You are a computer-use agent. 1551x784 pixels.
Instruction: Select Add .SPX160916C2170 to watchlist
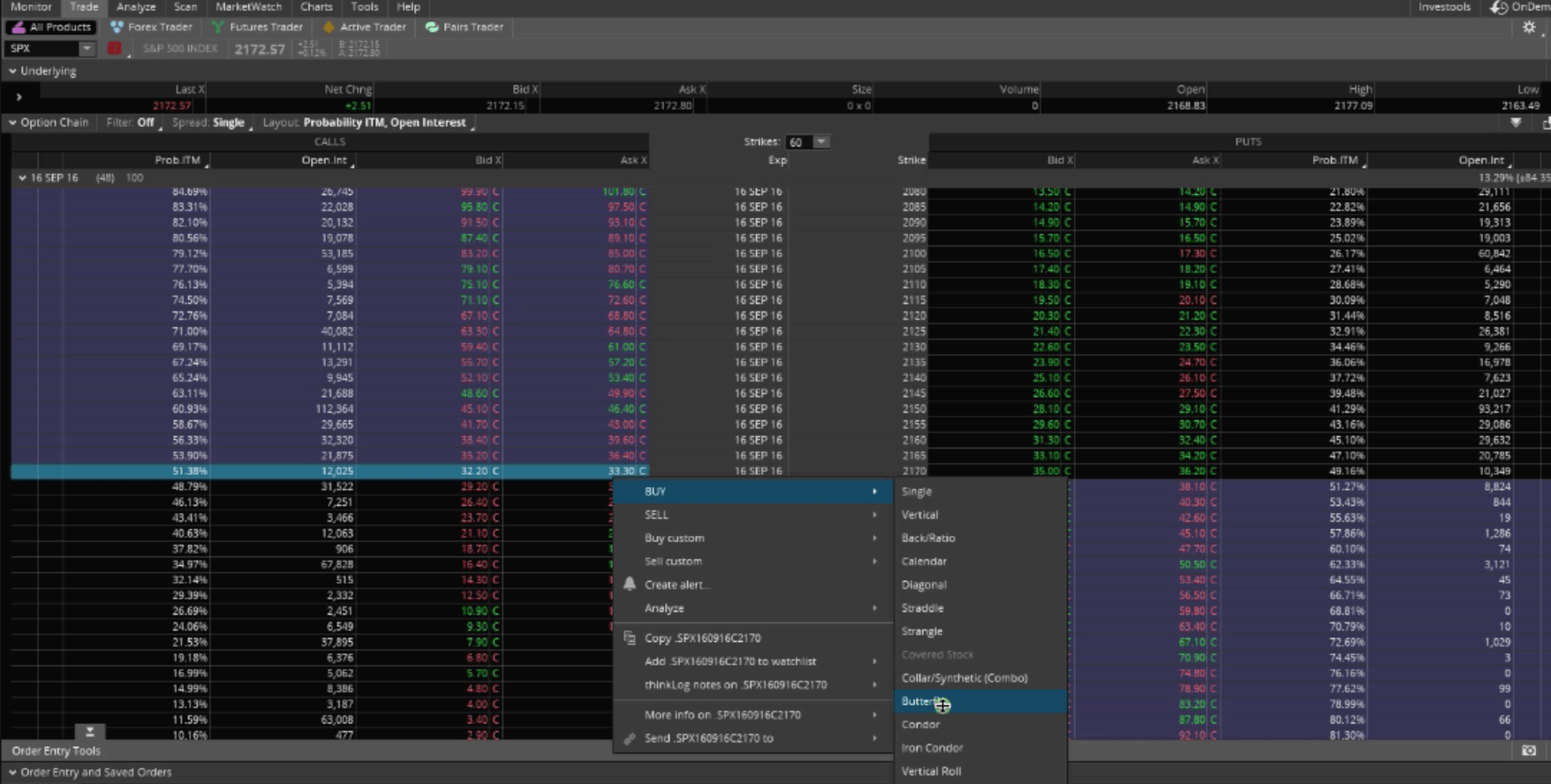[x=753, y=661]
